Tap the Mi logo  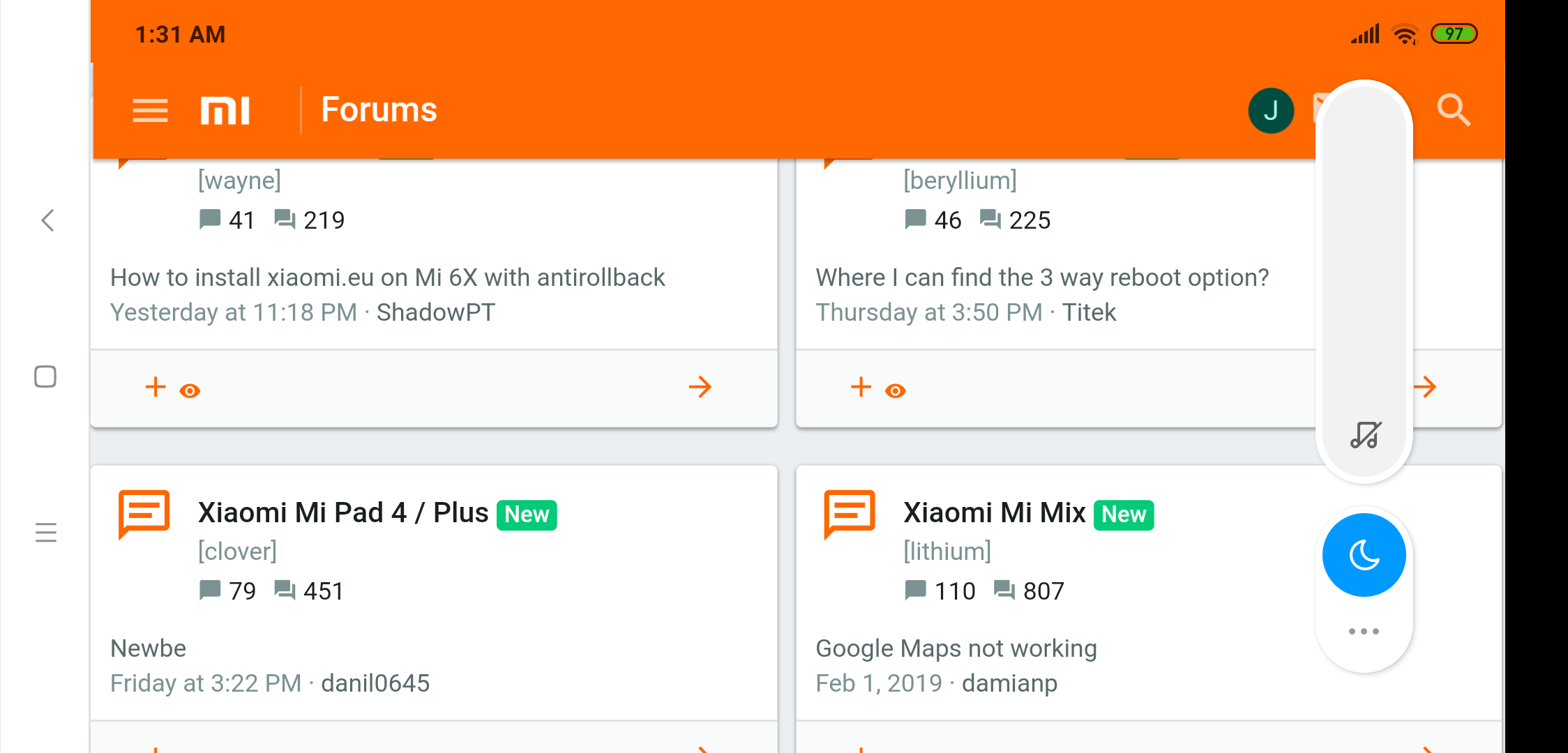click(225, 110)
